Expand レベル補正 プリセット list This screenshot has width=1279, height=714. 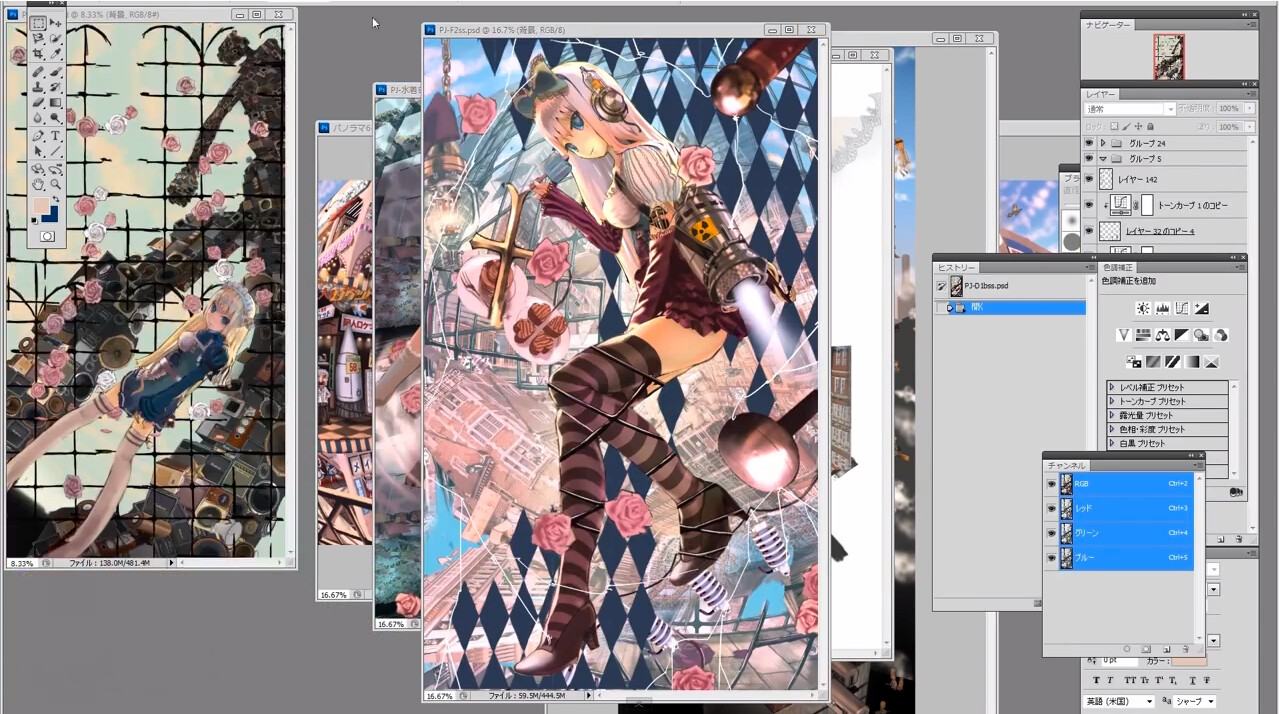[1112, 387]
